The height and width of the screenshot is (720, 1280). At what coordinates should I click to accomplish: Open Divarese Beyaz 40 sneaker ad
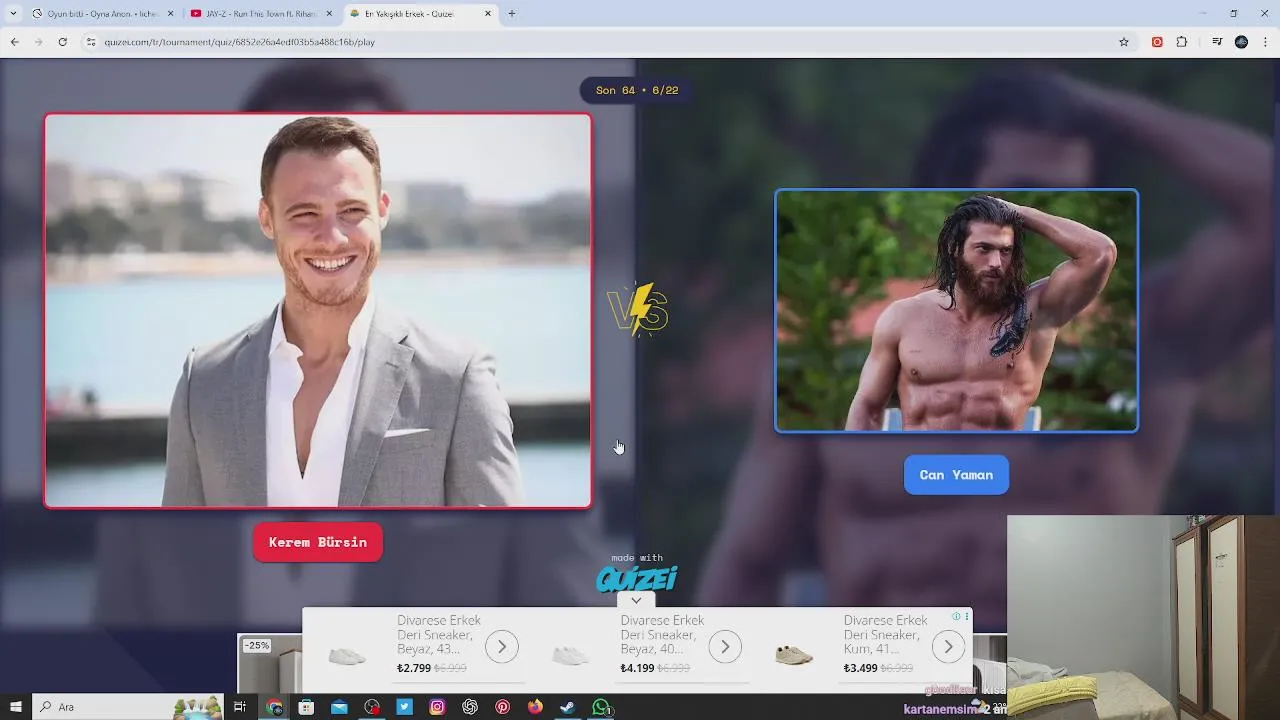point(660,635)
